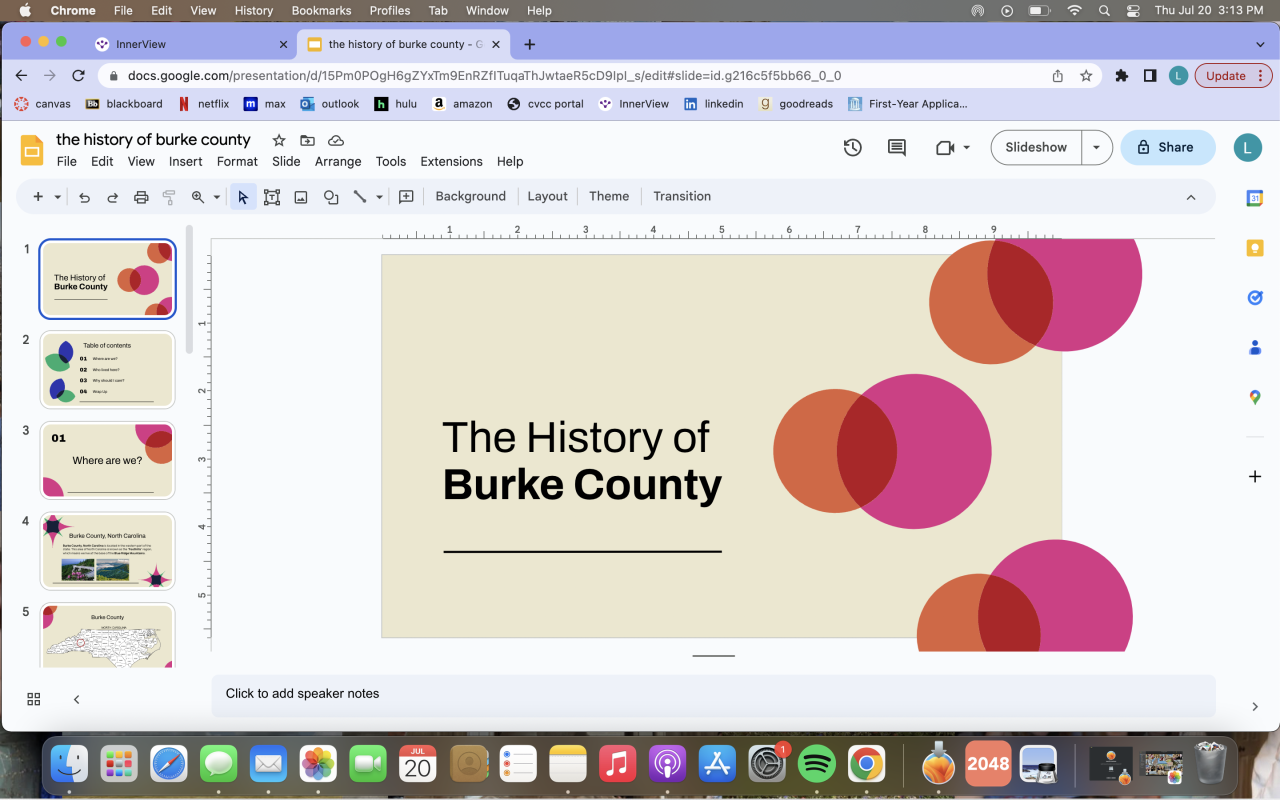The height and width of the screenshot is (800, 1280).
Task: Open the Arrange menu
Action: tap(338, 161)
